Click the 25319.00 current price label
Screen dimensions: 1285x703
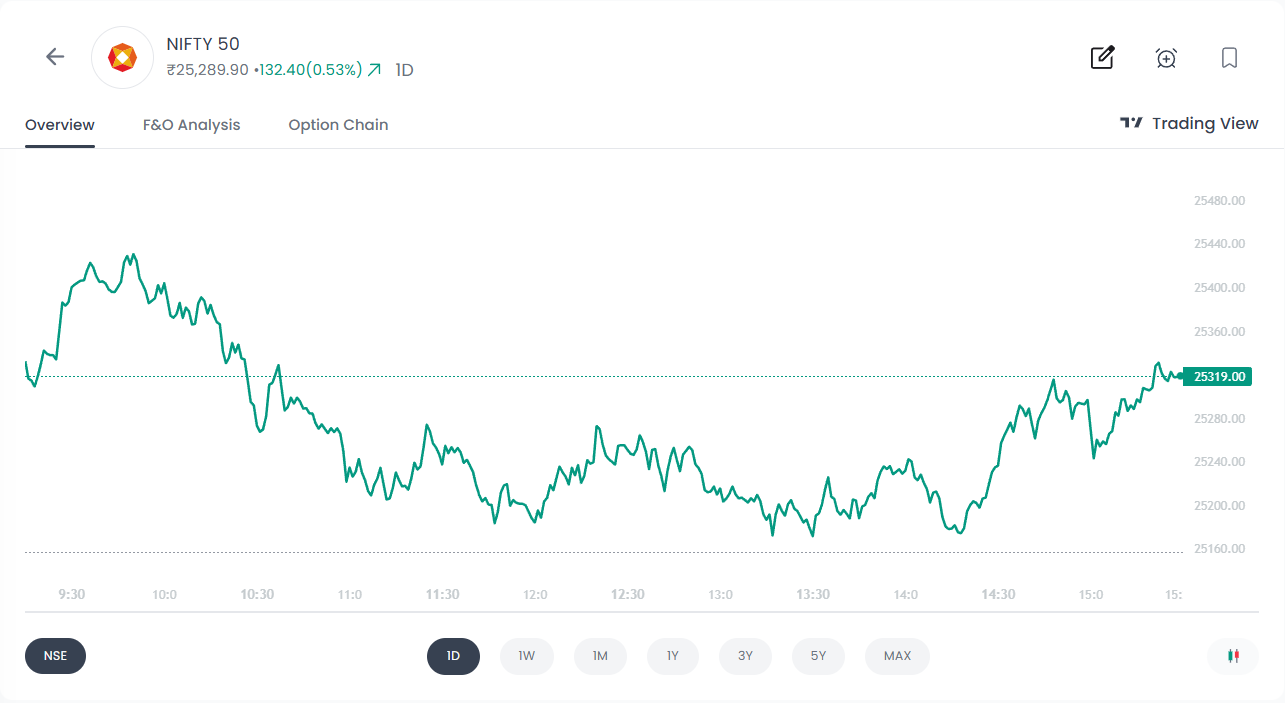tap(1219, 377)
